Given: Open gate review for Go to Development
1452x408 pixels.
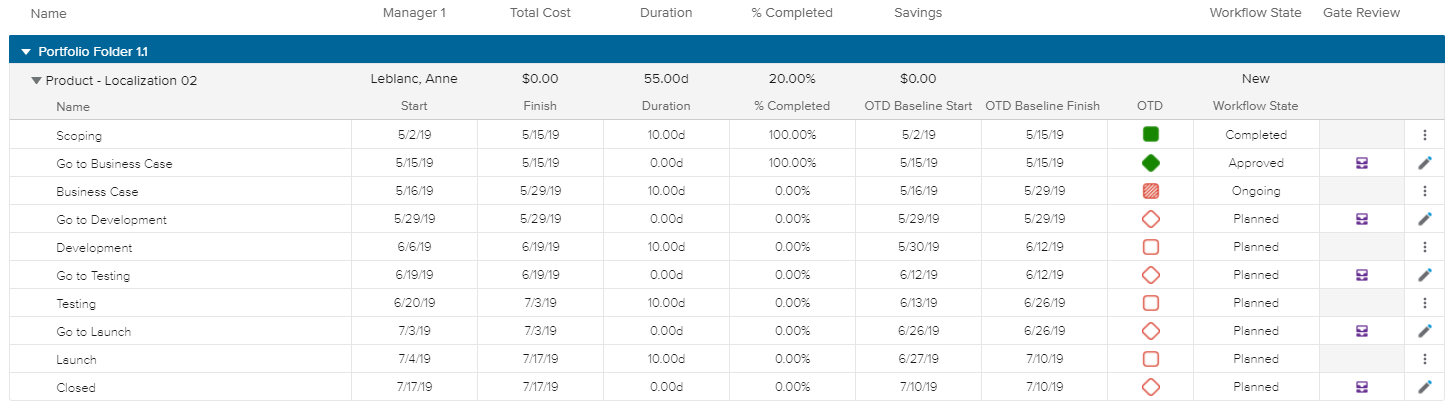Looking at the screenshot, I should 1361,219.
